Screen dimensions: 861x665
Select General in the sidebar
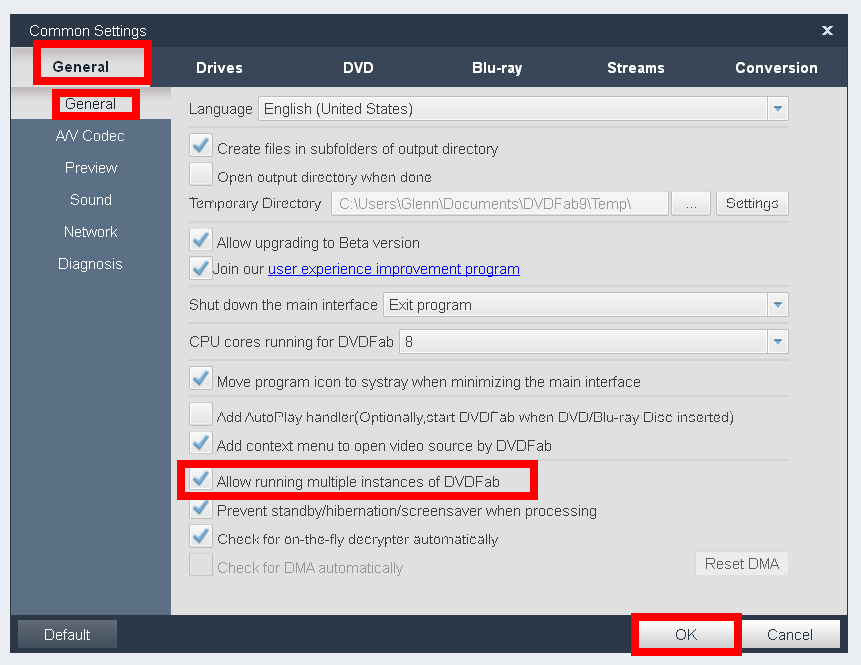click(x=91, y=104)
